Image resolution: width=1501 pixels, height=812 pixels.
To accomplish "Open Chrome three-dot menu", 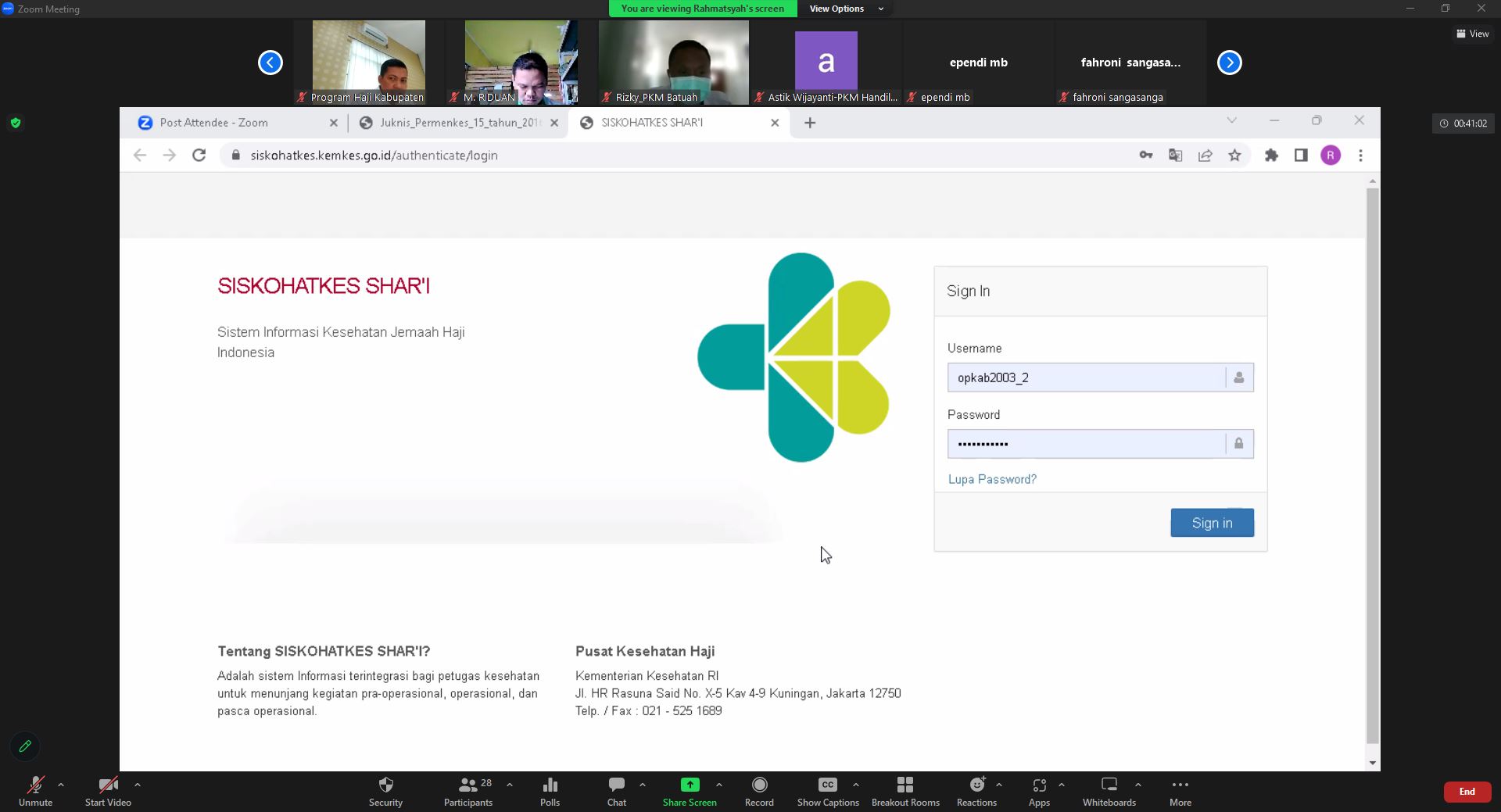I will (1361, 156).
